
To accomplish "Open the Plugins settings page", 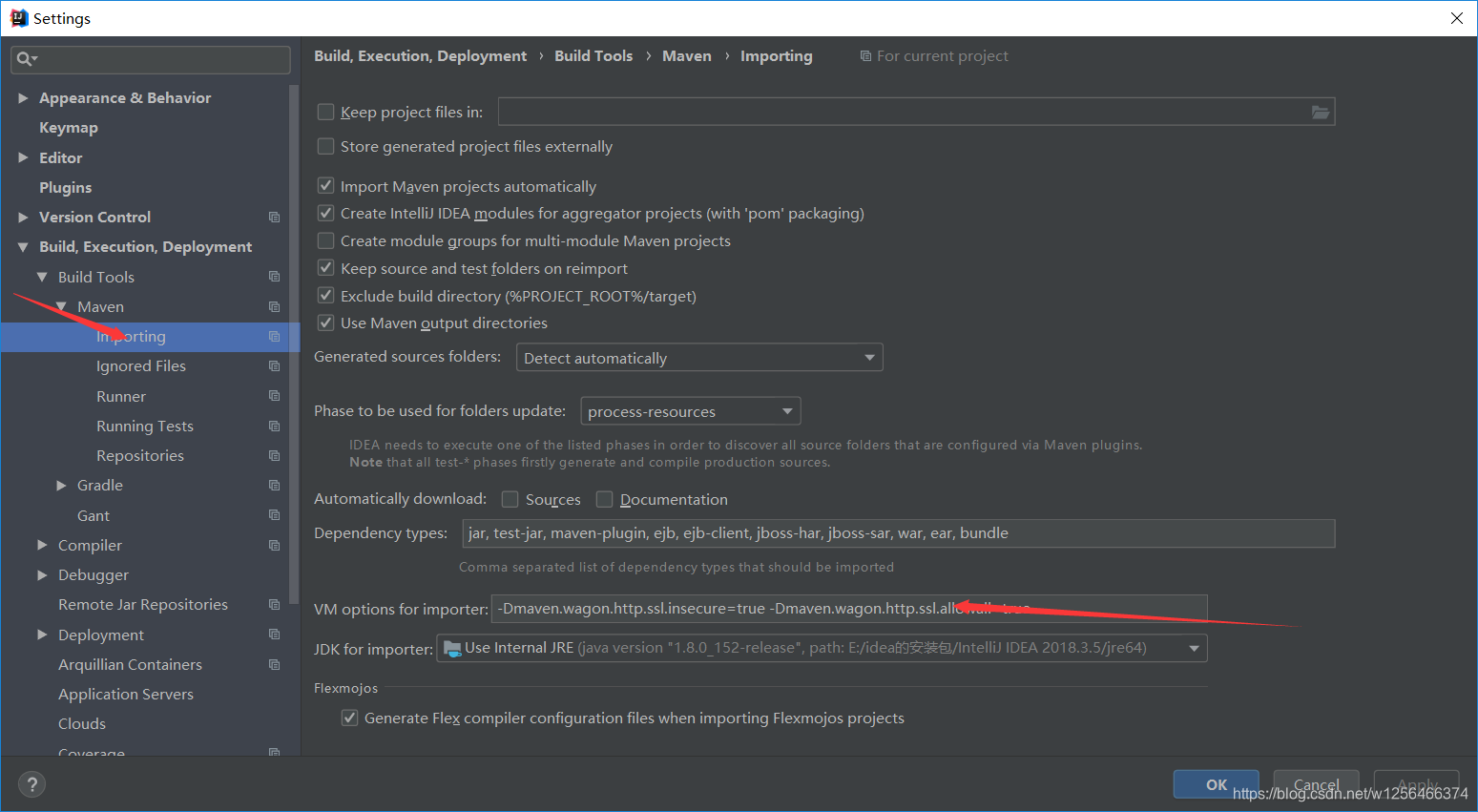I will click(66, 187).
